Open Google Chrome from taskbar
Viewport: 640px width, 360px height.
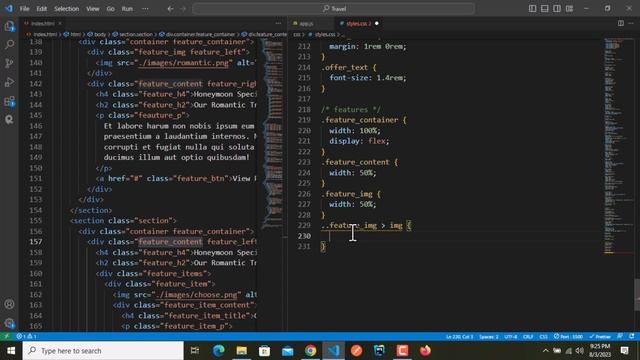310,351
